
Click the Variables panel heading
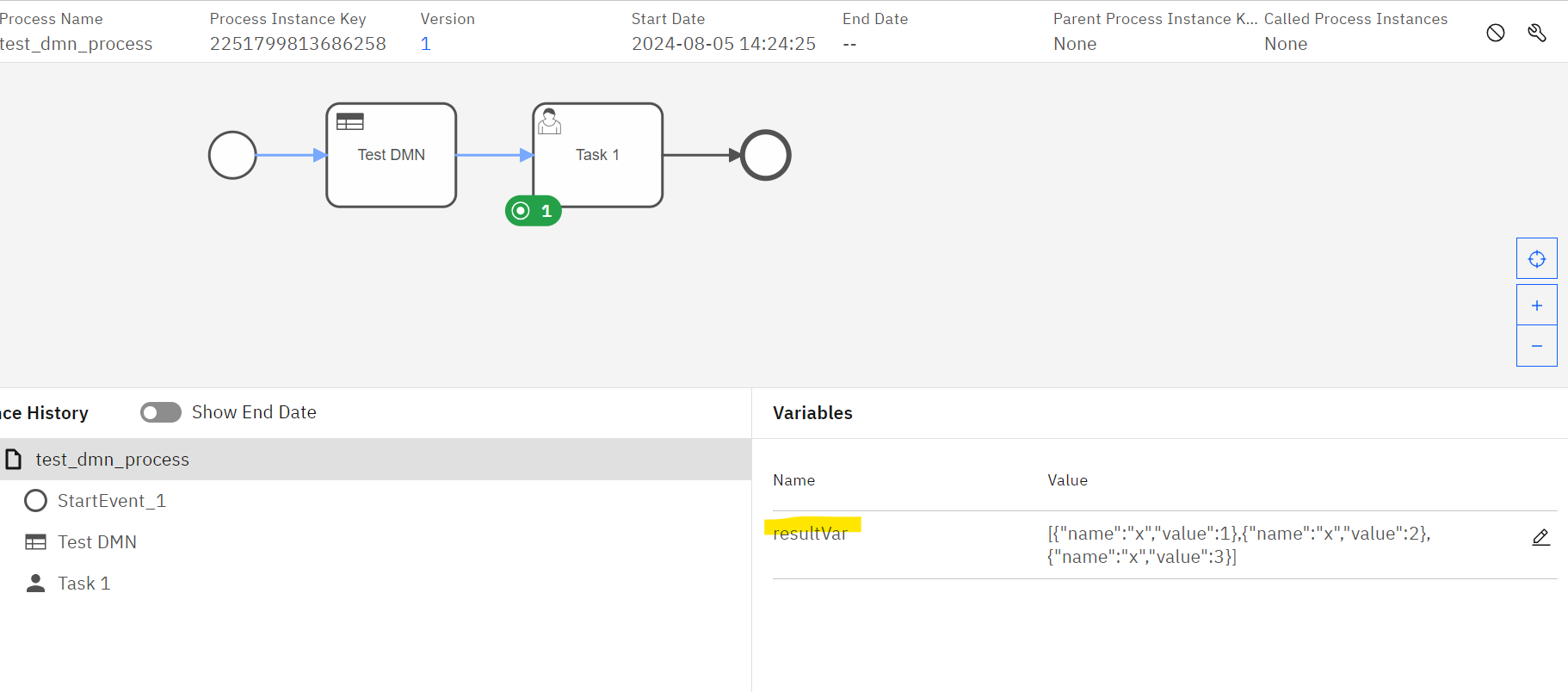(812, 413)
